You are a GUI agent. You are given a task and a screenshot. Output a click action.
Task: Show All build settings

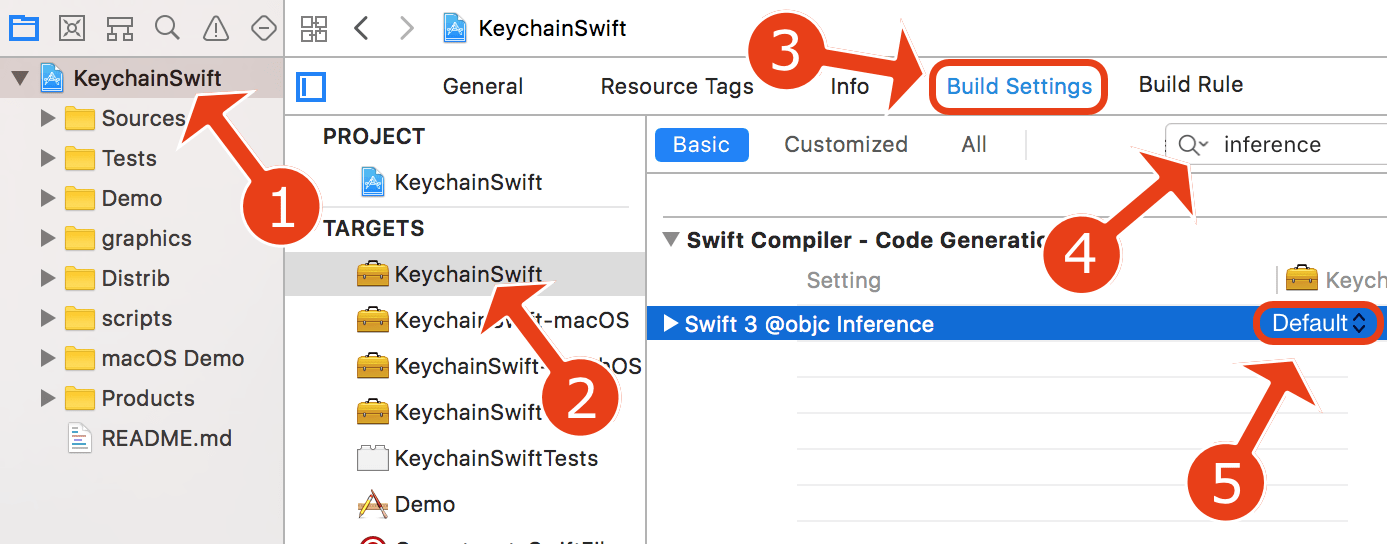click(x=974, y=144)
